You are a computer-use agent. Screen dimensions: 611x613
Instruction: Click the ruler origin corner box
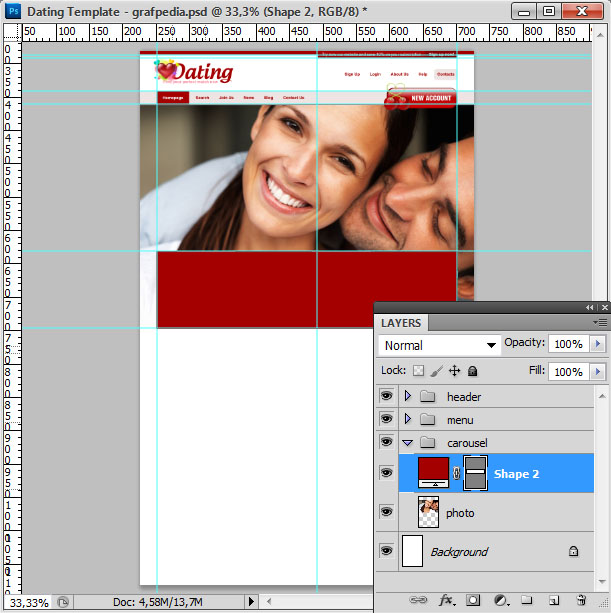tap(12, 32)
